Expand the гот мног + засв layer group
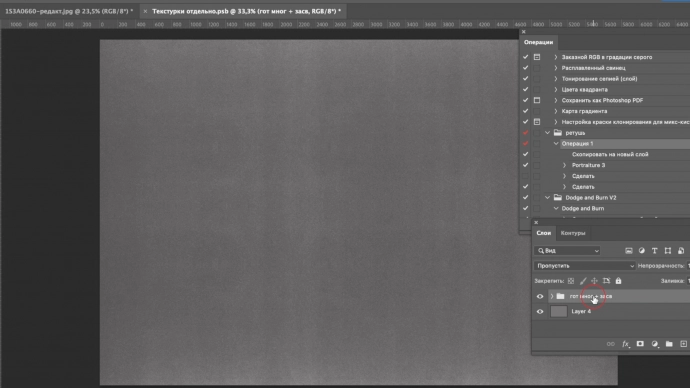 (x=552, y=296)
